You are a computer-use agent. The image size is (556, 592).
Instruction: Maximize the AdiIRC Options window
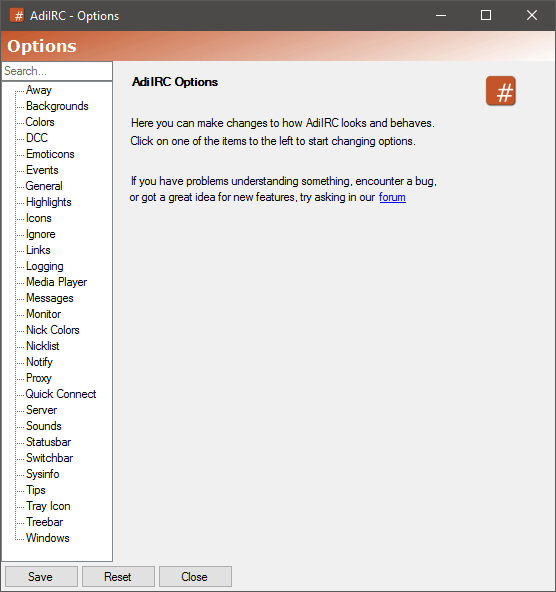[486, 15]
